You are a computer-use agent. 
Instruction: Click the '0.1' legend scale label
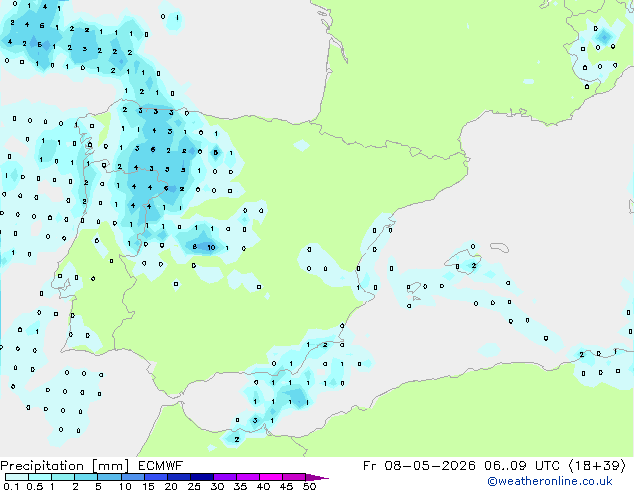tap(11, 486)
